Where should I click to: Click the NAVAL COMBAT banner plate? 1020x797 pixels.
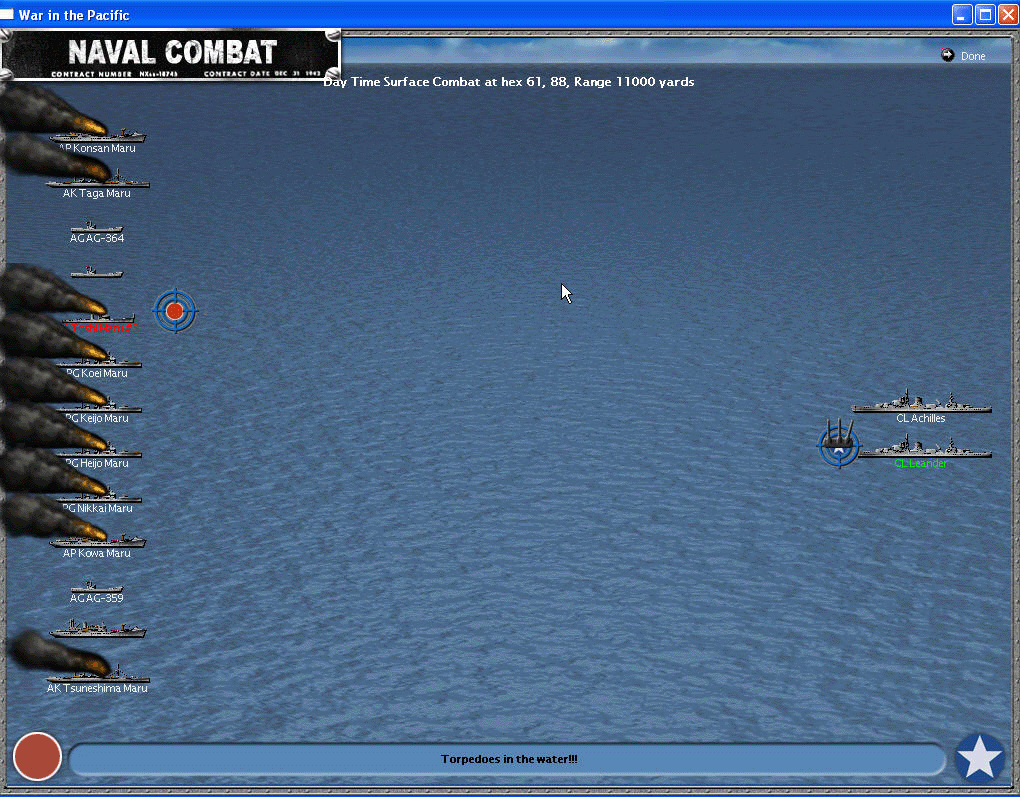171,56
